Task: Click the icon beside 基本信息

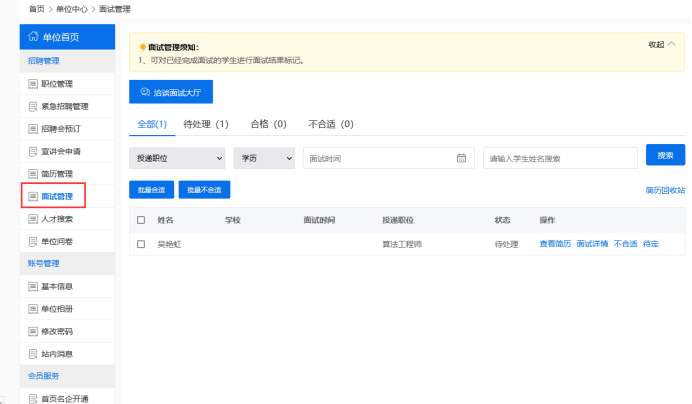Action: point(33,287)
